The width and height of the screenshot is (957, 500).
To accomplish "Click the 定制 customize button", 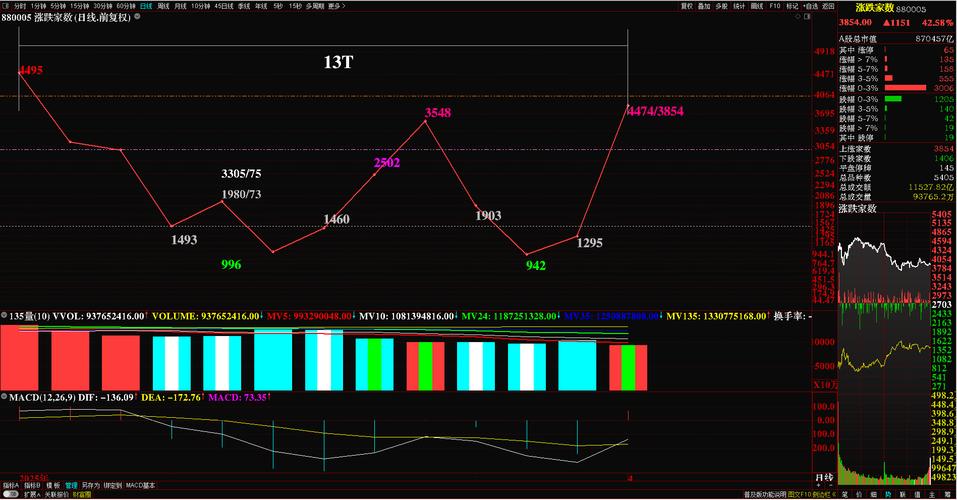I will (113, 485).
